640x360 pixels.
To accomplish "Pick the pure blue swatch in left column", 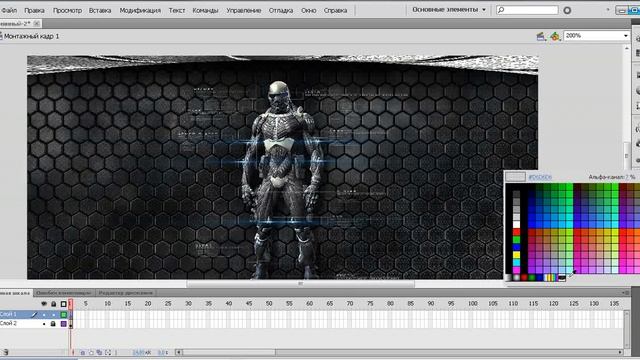I will 516,247.
